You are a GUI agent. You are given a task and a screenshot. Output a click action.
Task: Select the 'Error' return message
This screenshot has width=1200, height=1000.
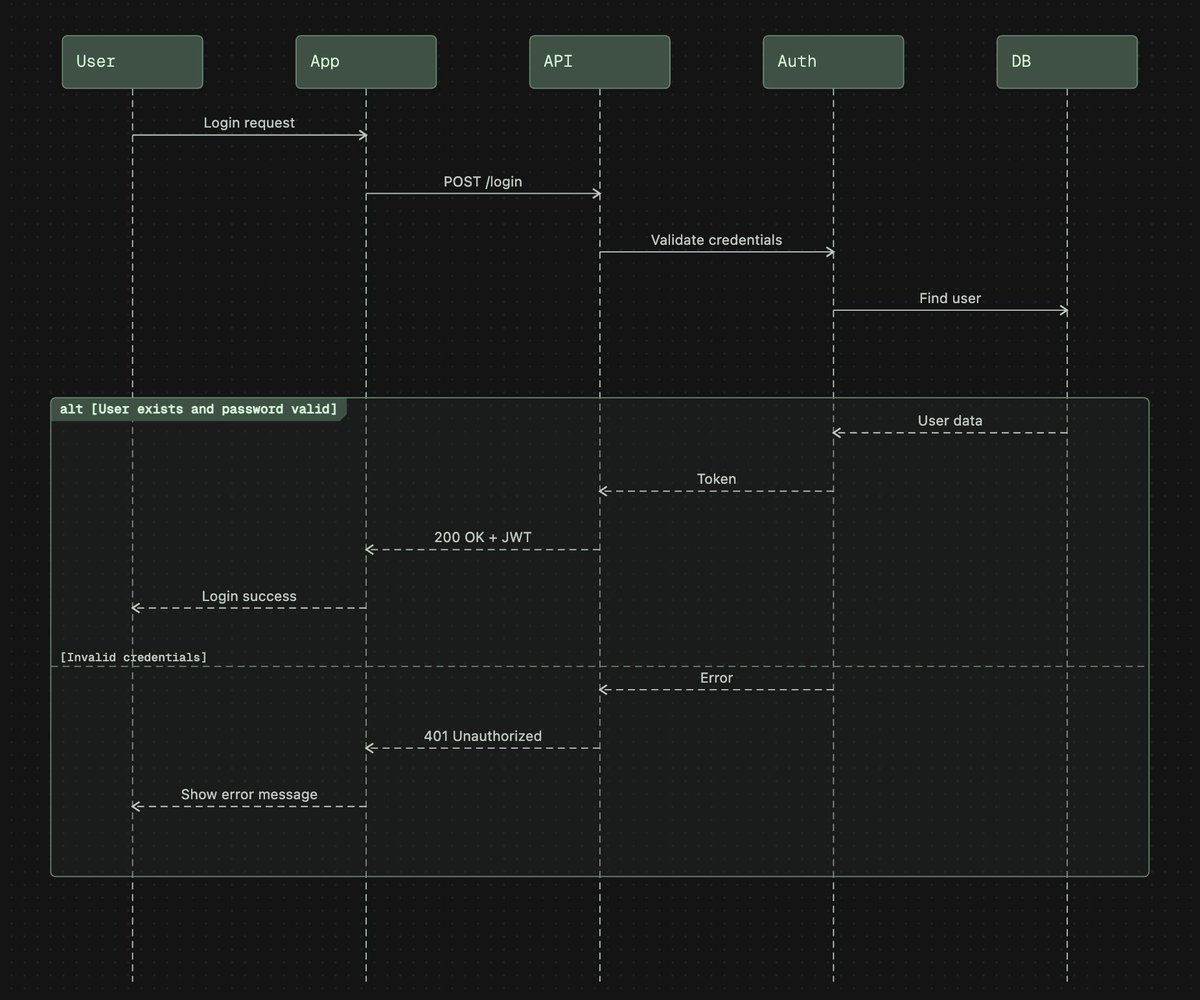coord(715,678)
